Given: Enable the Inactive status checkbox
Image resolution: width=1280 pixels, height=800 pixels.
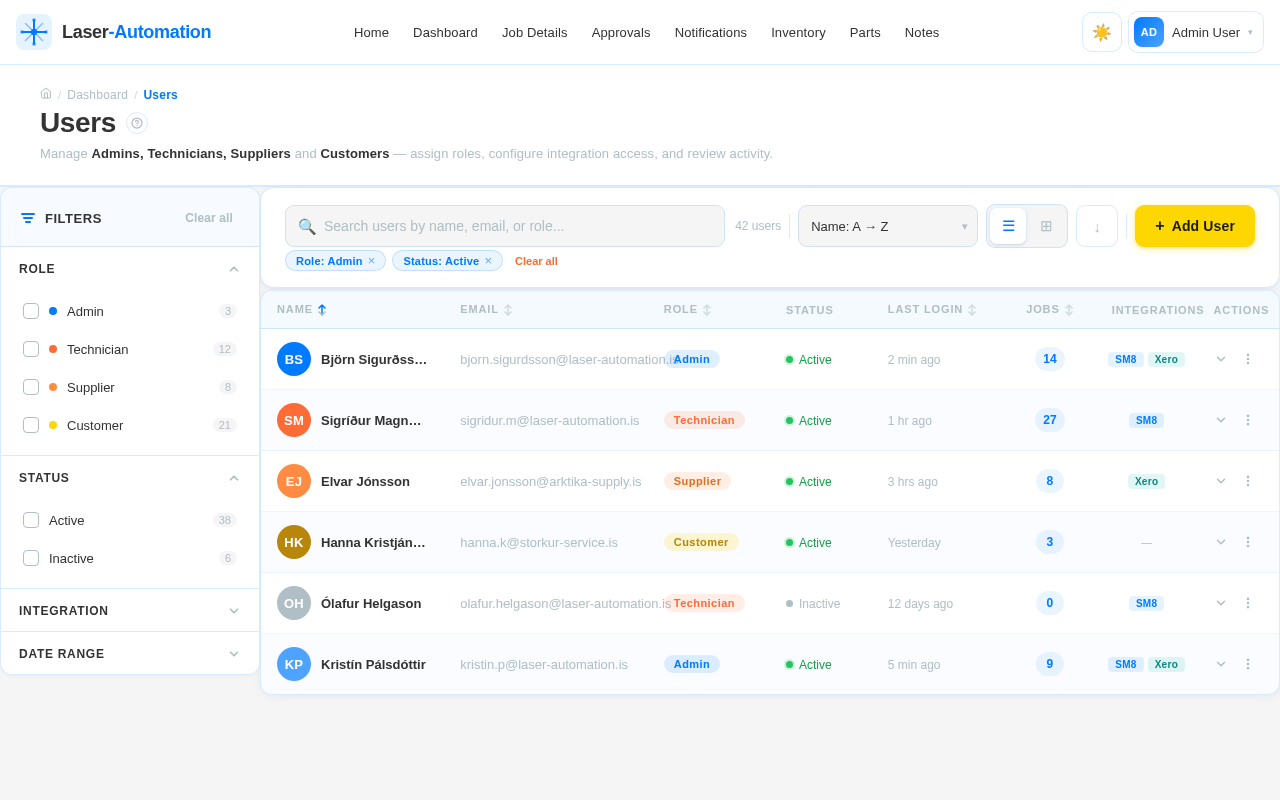Looking at the screenshot, I should click(30, 558).
